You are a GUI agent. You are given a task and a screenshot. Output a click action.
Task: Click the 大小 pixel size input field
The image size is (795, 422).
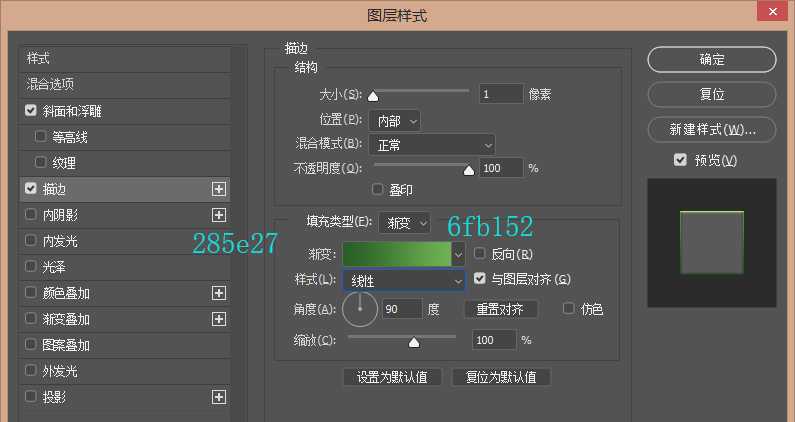click(500, 94)
